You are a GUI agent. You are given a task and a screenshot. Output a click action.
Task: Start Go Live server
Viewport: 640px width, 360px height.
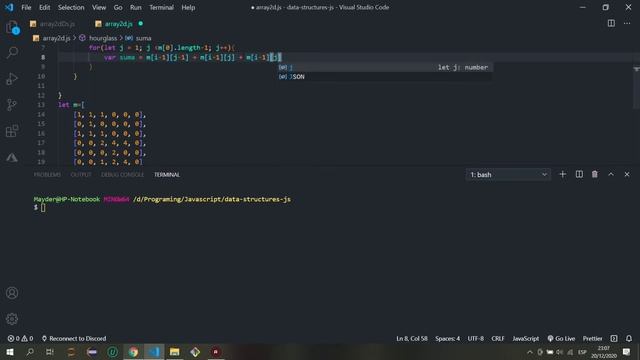[561, 338]
